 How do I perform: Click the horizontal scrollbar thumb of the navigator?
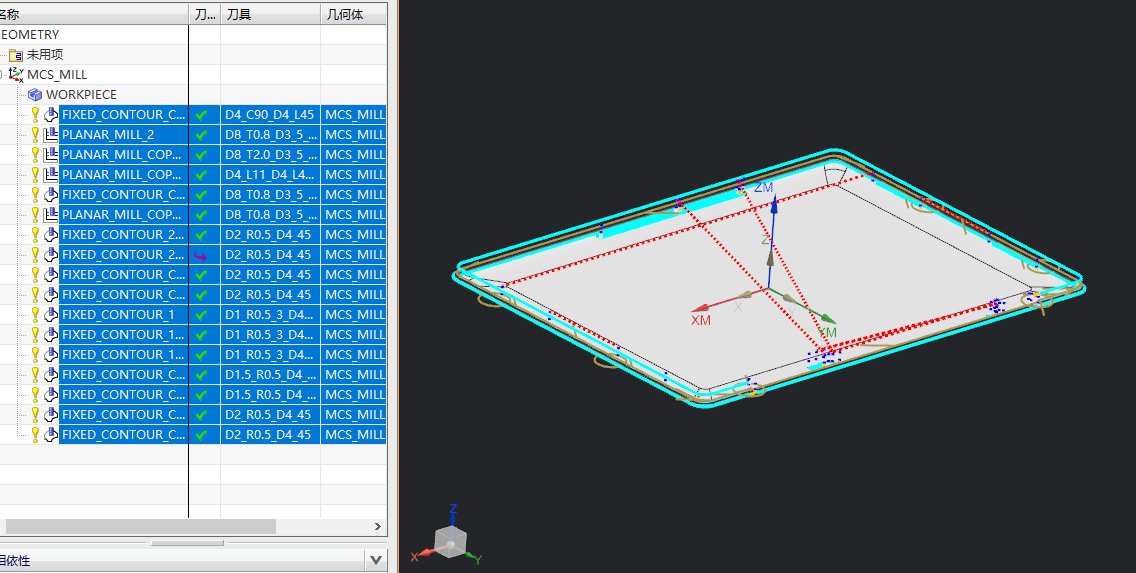(x=141, y=527)
